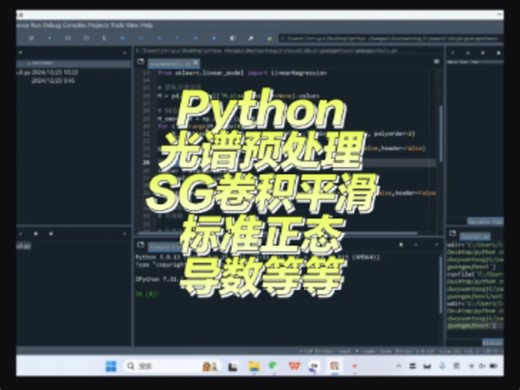Screen dimensions: 520x390
Task: Open the WPS Office taskbar icon
Action: (294, 366)
